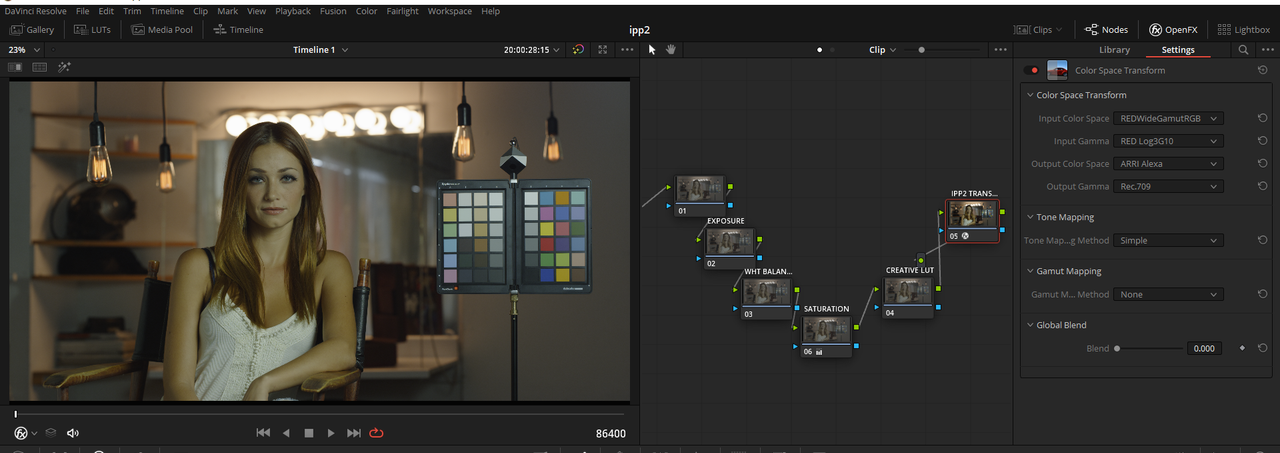Toggle the color bypass grades icon
The width and height of the screenshot is (1280, 453).
click(578, 49)
